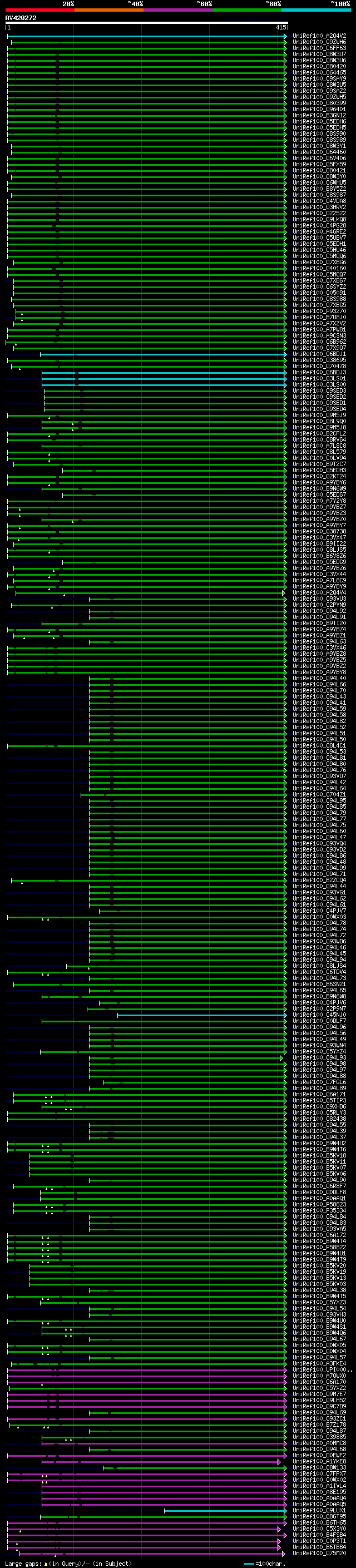Screen dimensions: 356x1568
Task: Select hit label UniRef100_Q93VU3
Action: click(319, 599)
